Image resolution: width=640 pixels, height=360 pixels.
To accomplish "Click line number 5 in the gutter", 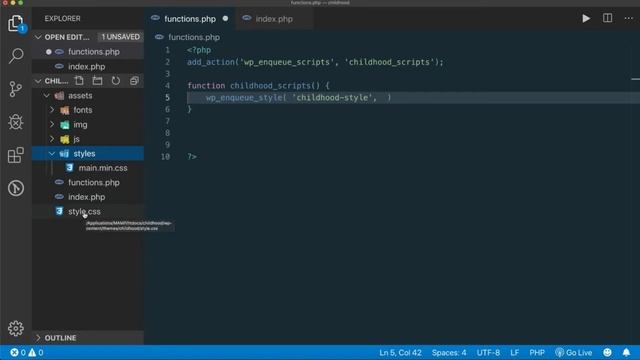I will (167, 98).
